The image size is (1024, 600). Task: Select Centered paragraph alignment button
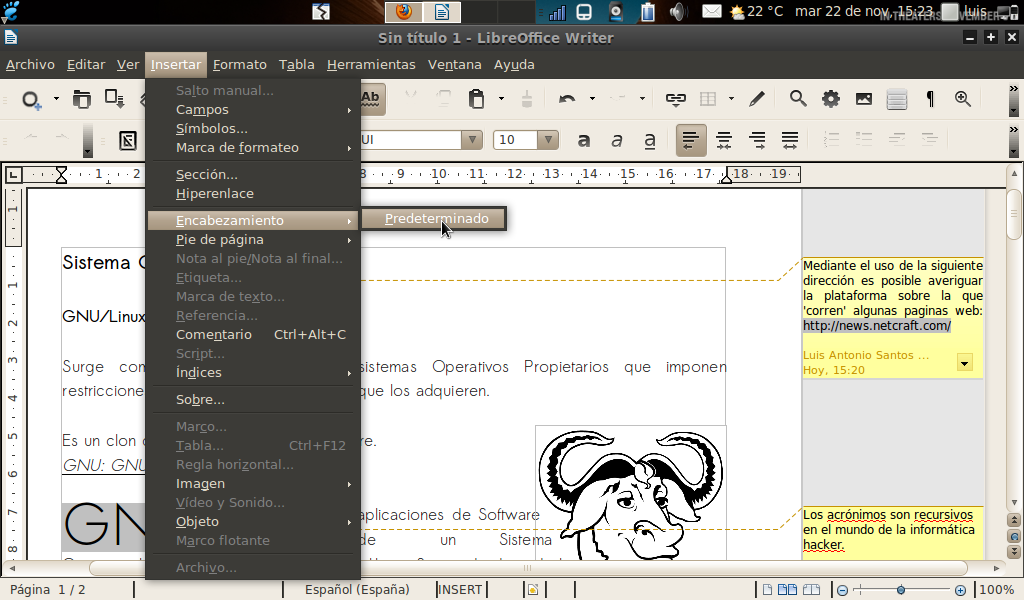(724, 140)
